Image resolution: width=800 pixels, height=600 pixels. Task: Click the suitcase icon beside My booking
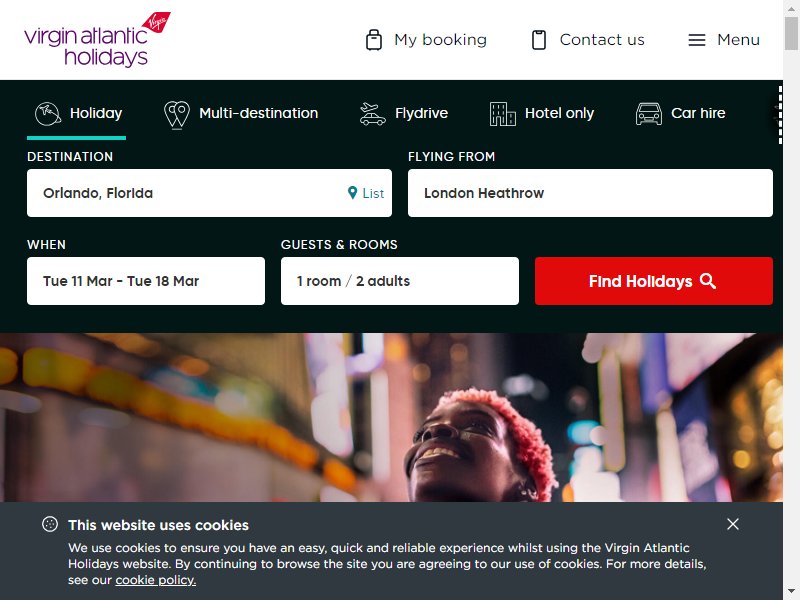click(x=374, y=40)
